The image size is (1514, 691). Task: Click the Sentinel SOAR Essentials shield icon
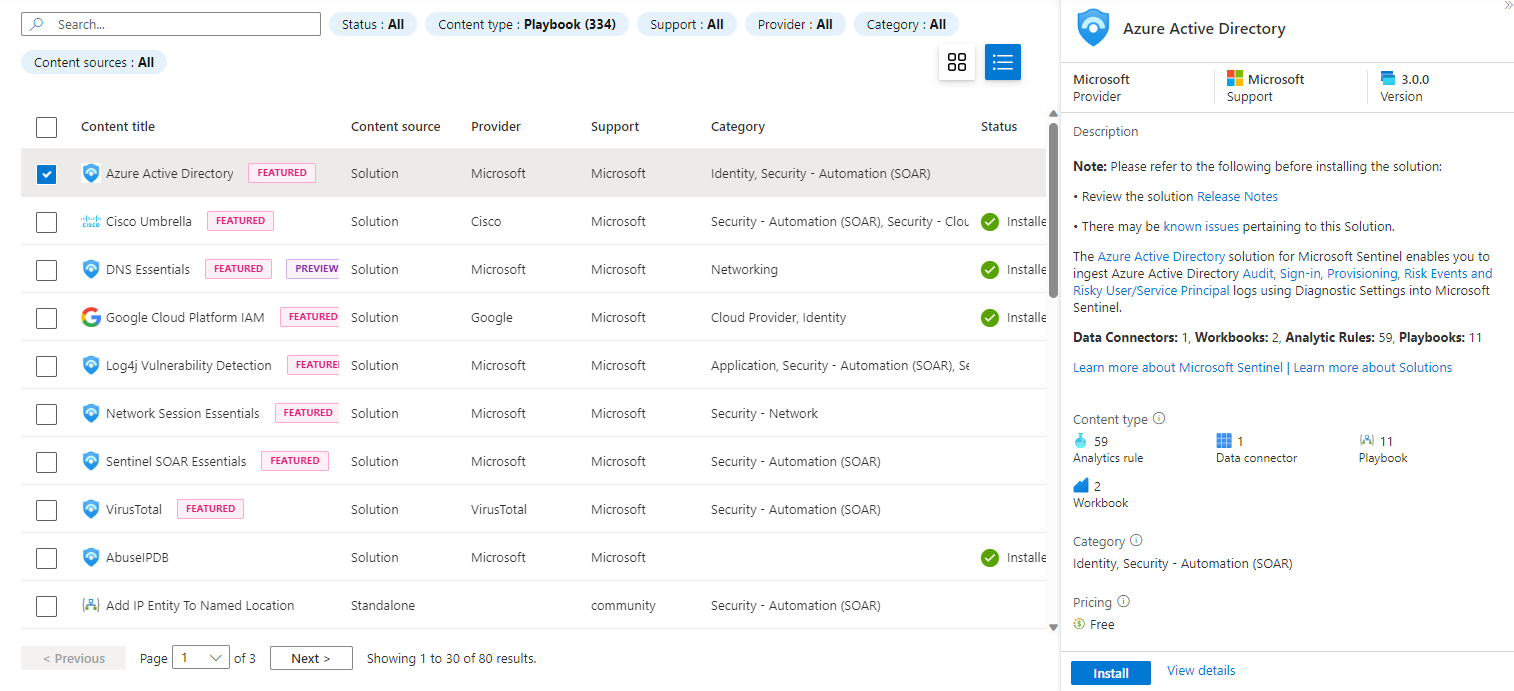click(x=91, y=461)
